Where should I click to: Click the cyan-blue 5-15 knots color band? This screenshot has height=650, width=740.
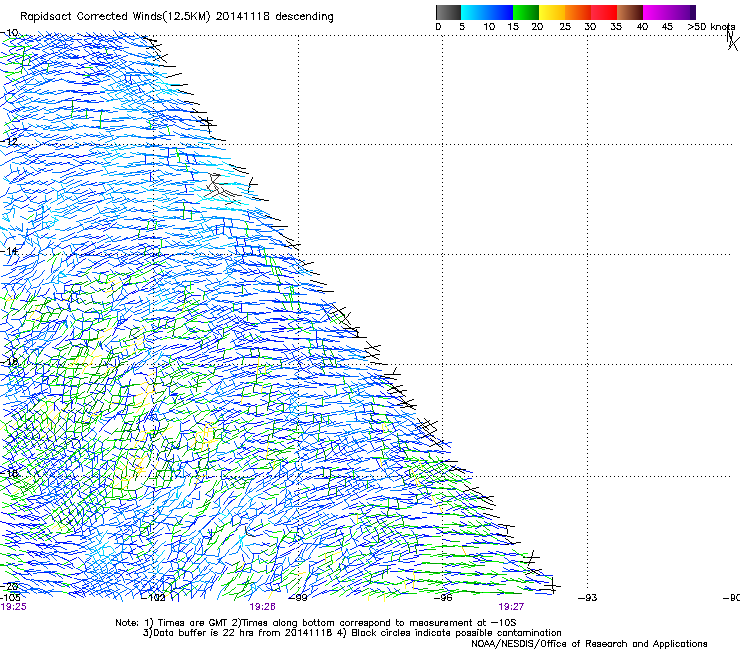487,12
